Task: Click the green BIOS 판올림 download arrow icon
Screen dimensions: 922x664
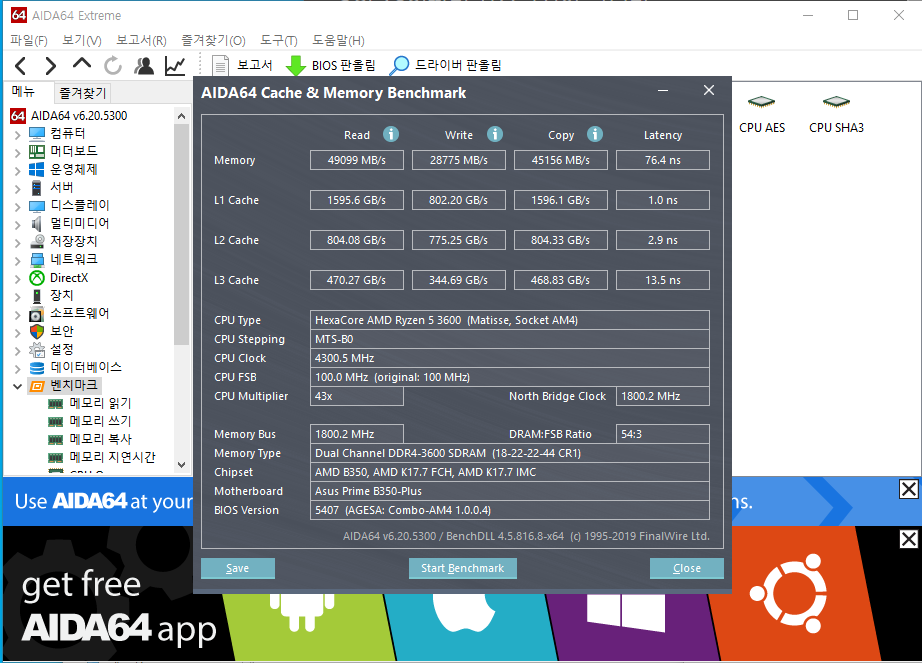Action: point(295,66)
